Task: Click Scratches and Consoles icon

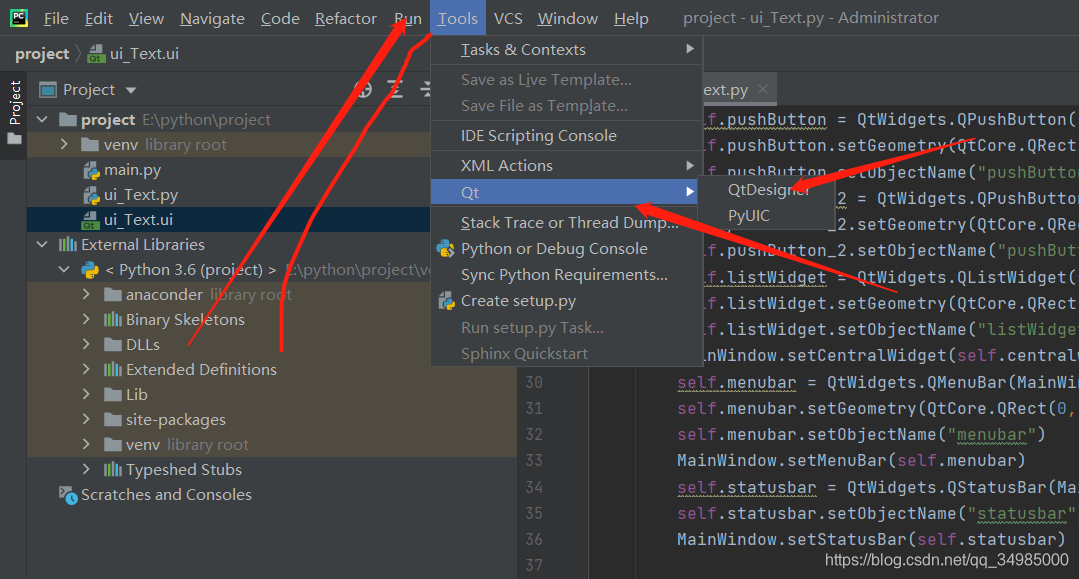Action: [x=68, y=495]
